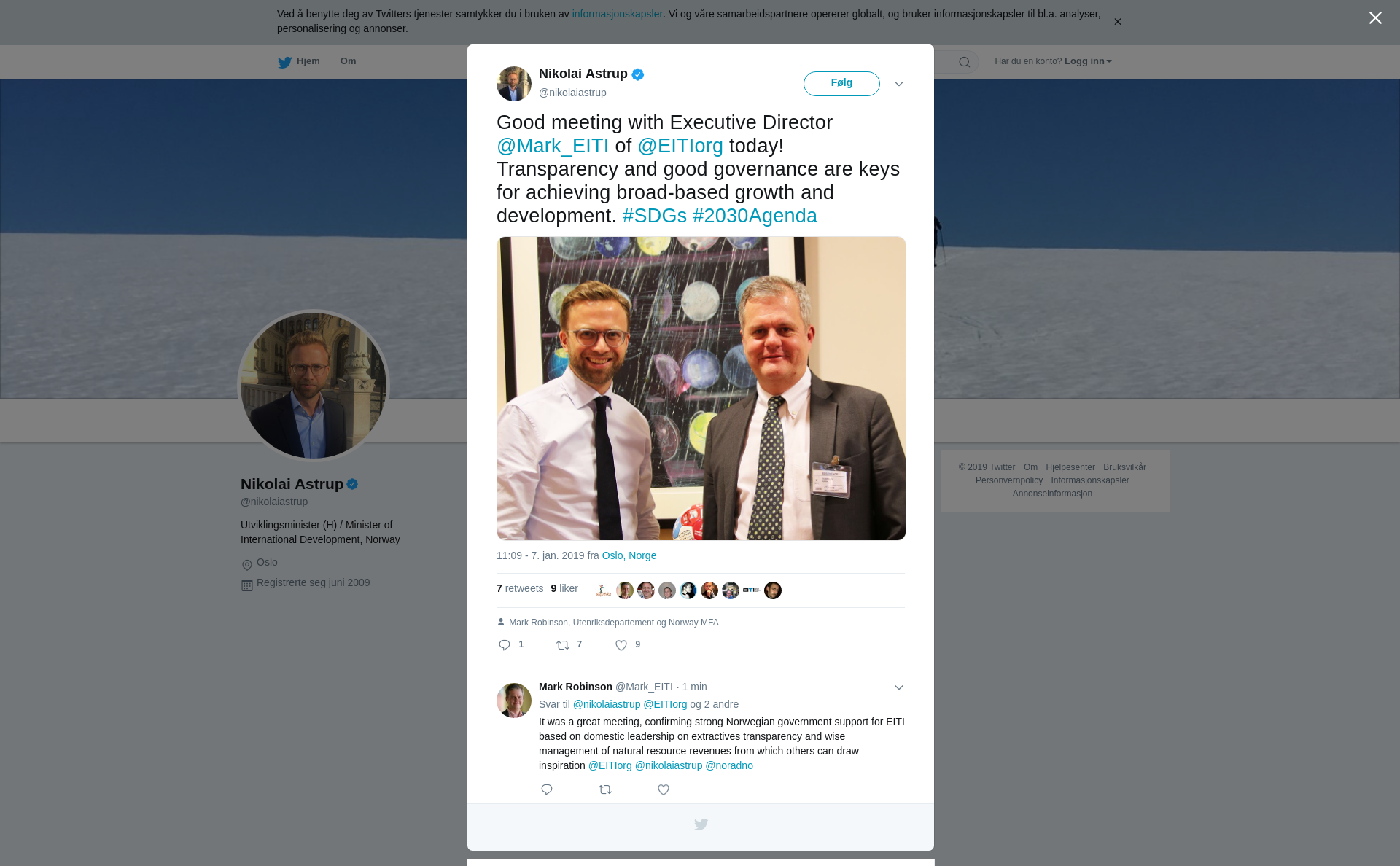The image size is (1400, 866).
Task: Open the #2030Agenda hashtag link
Action: click(x=755, y=216)
